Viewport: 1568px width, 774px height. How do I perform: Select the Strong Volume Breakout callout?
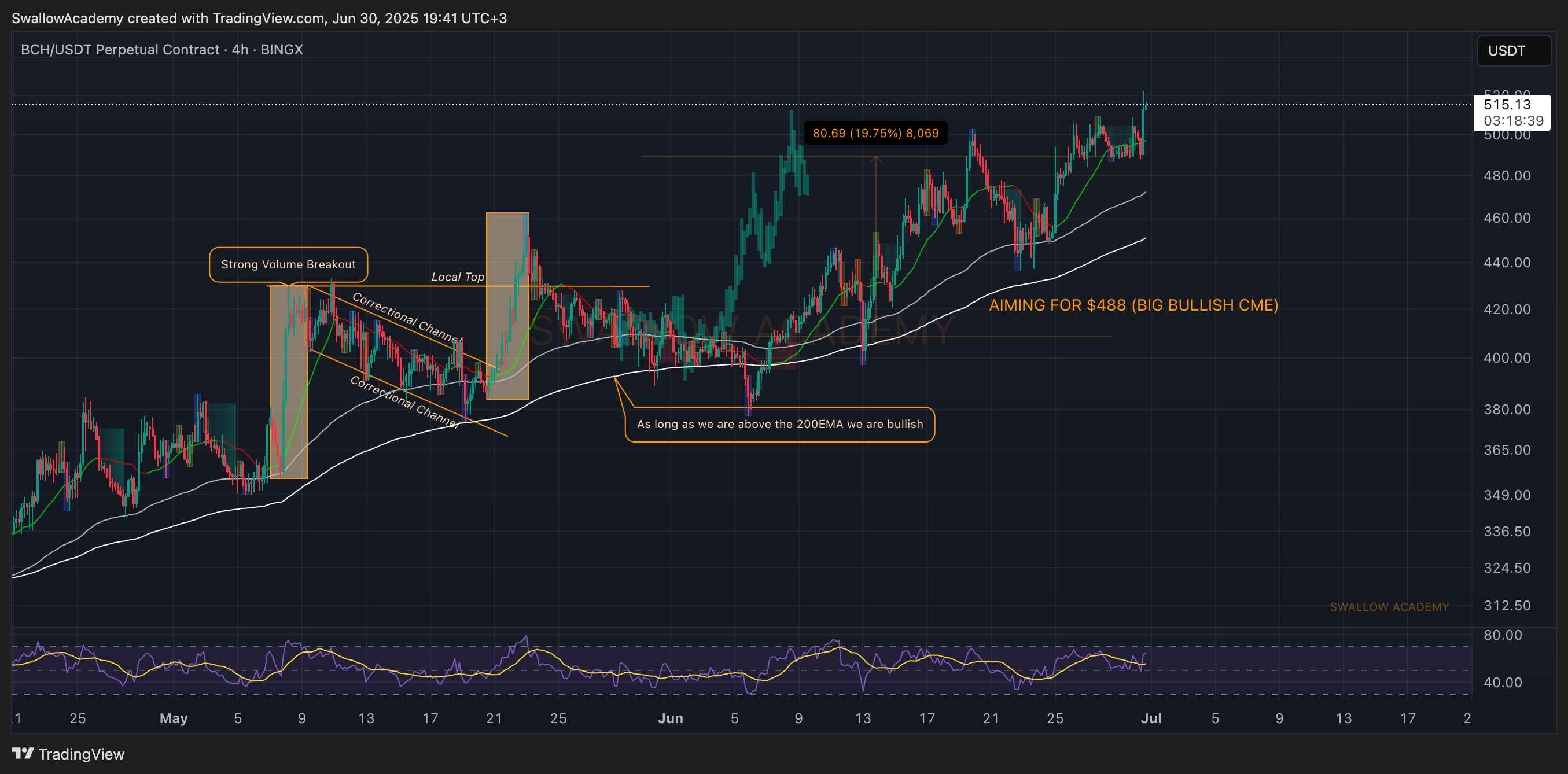(288, 265)
